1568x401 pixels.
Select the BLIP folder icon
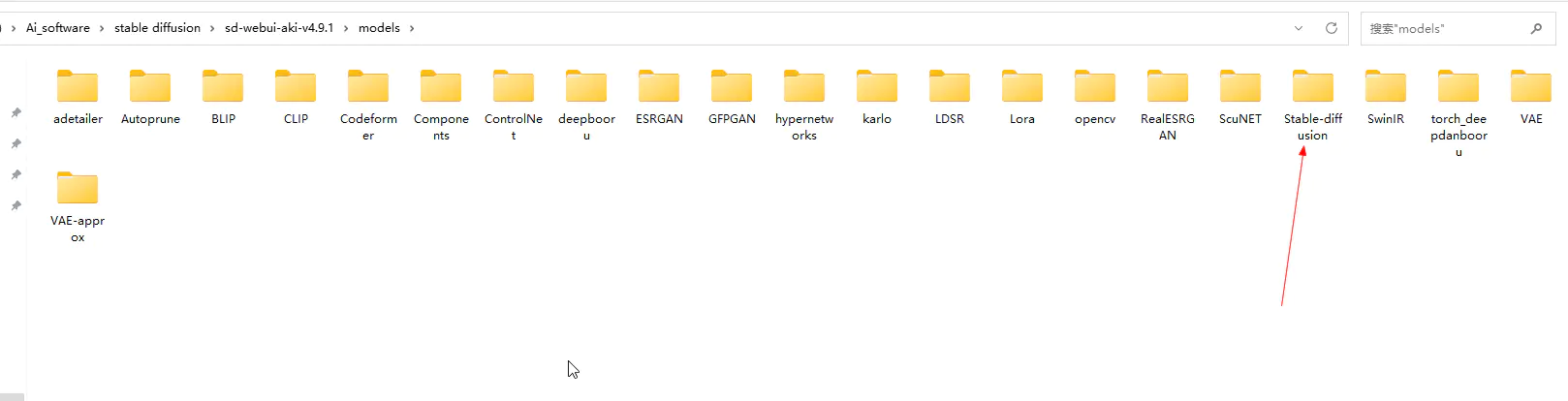(x=223, y=87)
